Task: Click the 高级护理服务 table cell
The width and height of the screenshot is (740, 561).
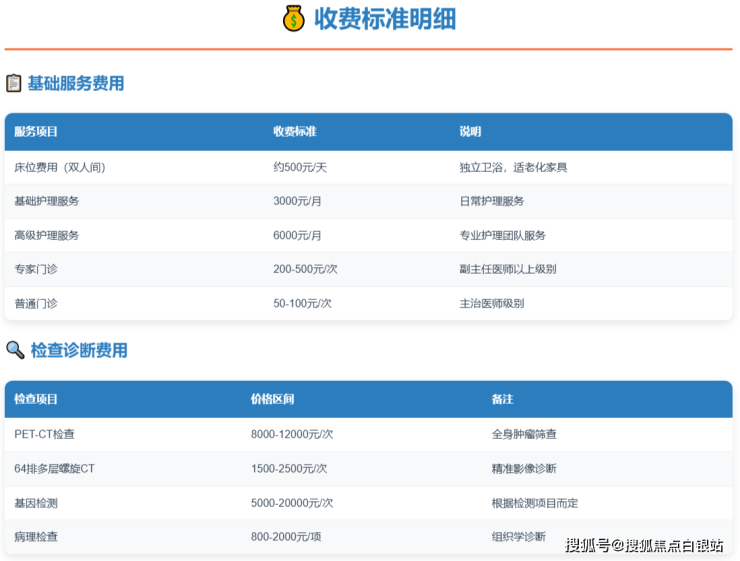Action: click(46, 235)
